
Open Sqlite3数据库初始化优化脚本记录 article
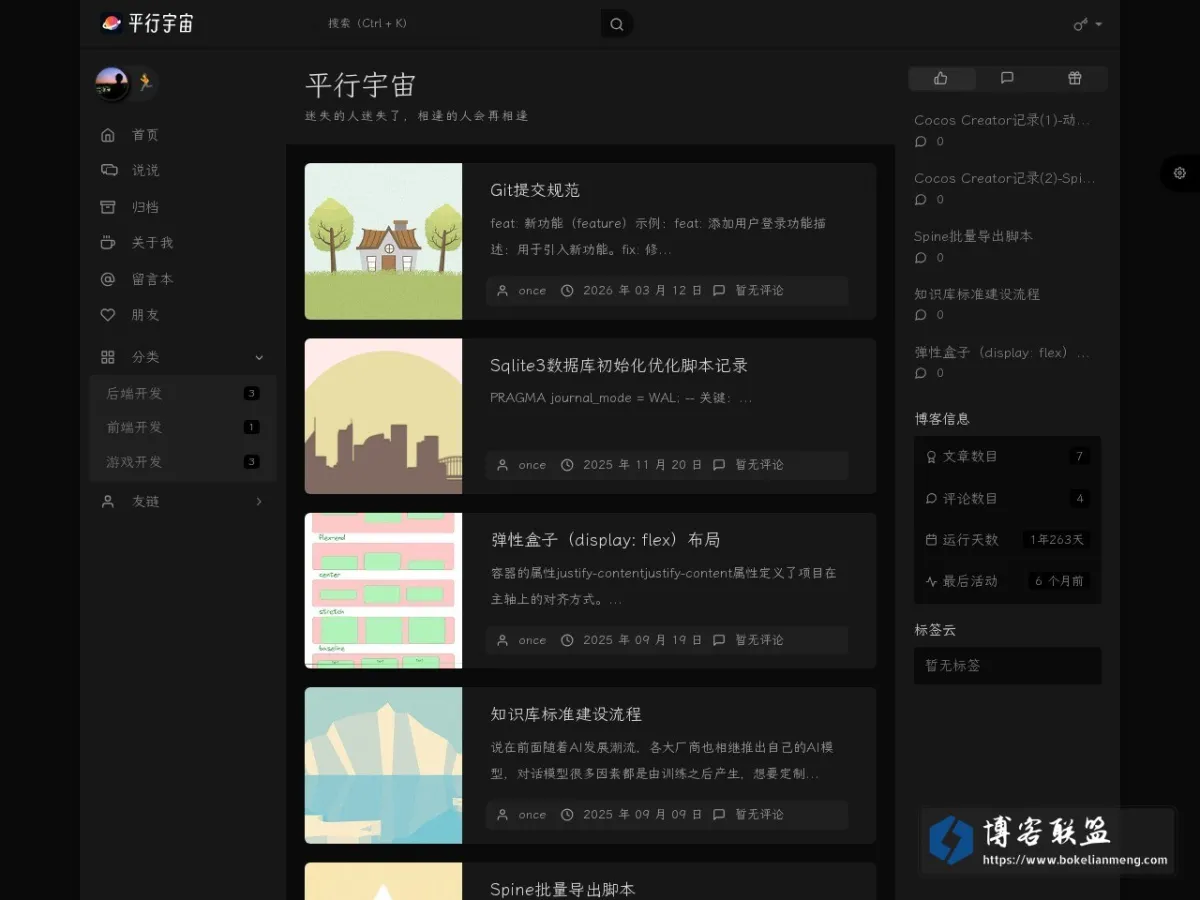pos(619,366)
